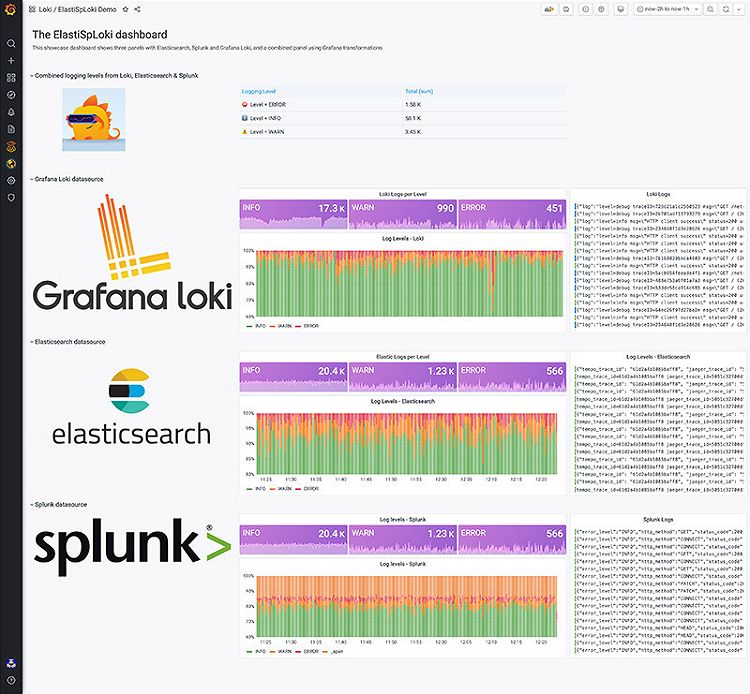Click the red ERROR level icon in the table

coord(244,104)
